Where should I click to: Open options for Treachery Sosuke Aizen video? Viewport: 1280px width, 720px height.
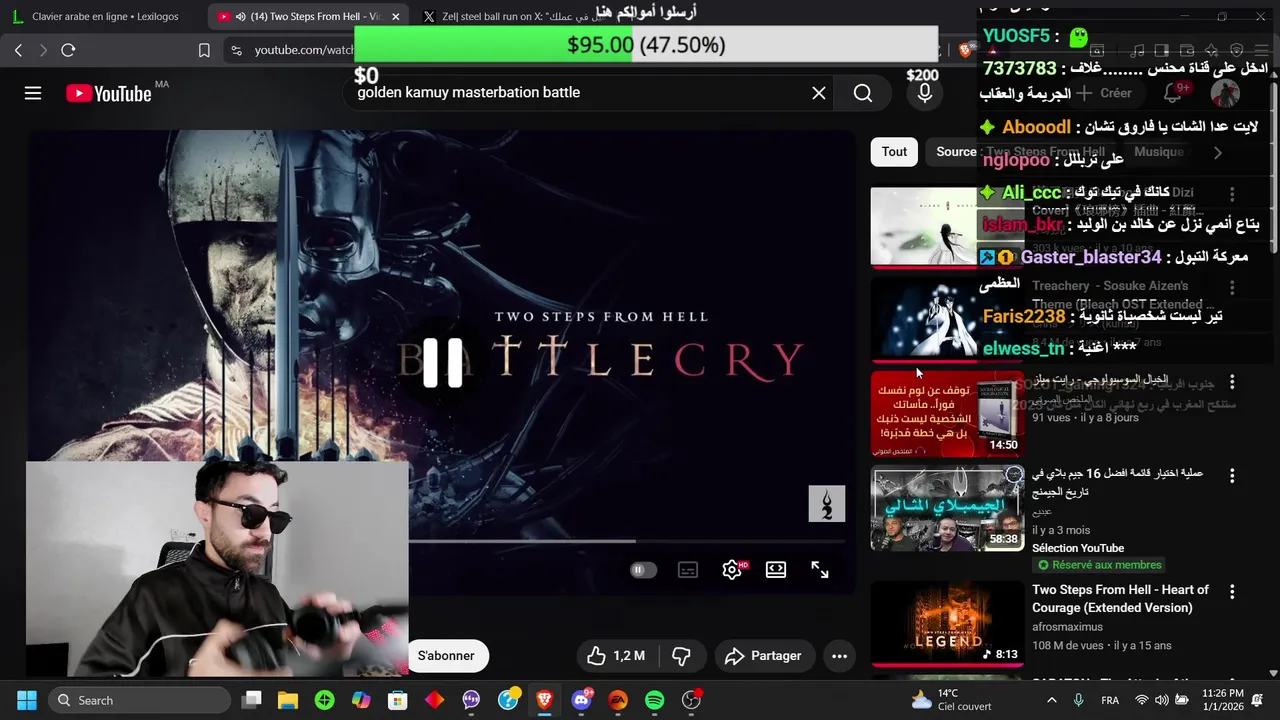coord(1232,287)
